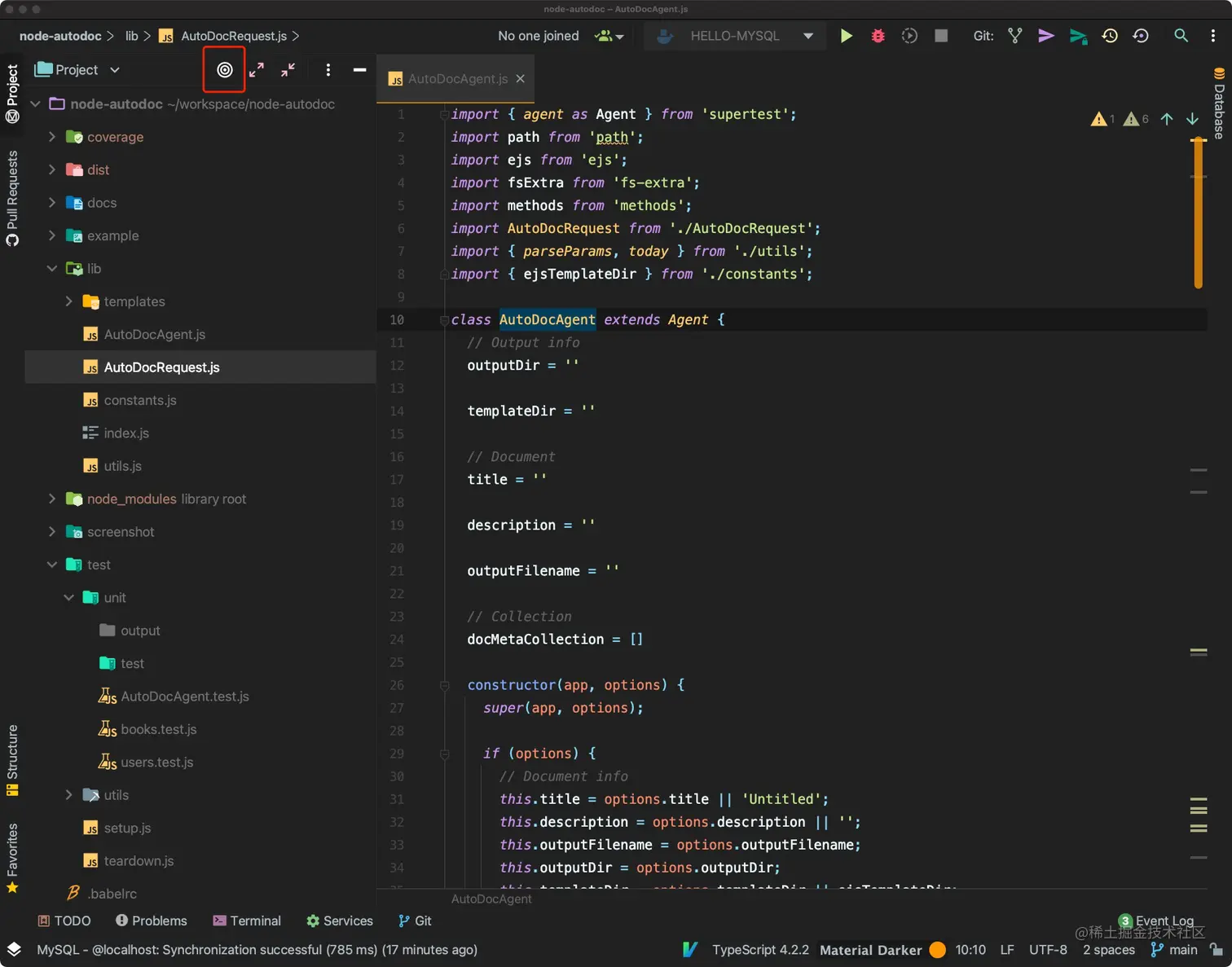The height and width of the screenshot is (967, 1232).
Task: Open Git history clock icon
Action: click(1110, 36)
